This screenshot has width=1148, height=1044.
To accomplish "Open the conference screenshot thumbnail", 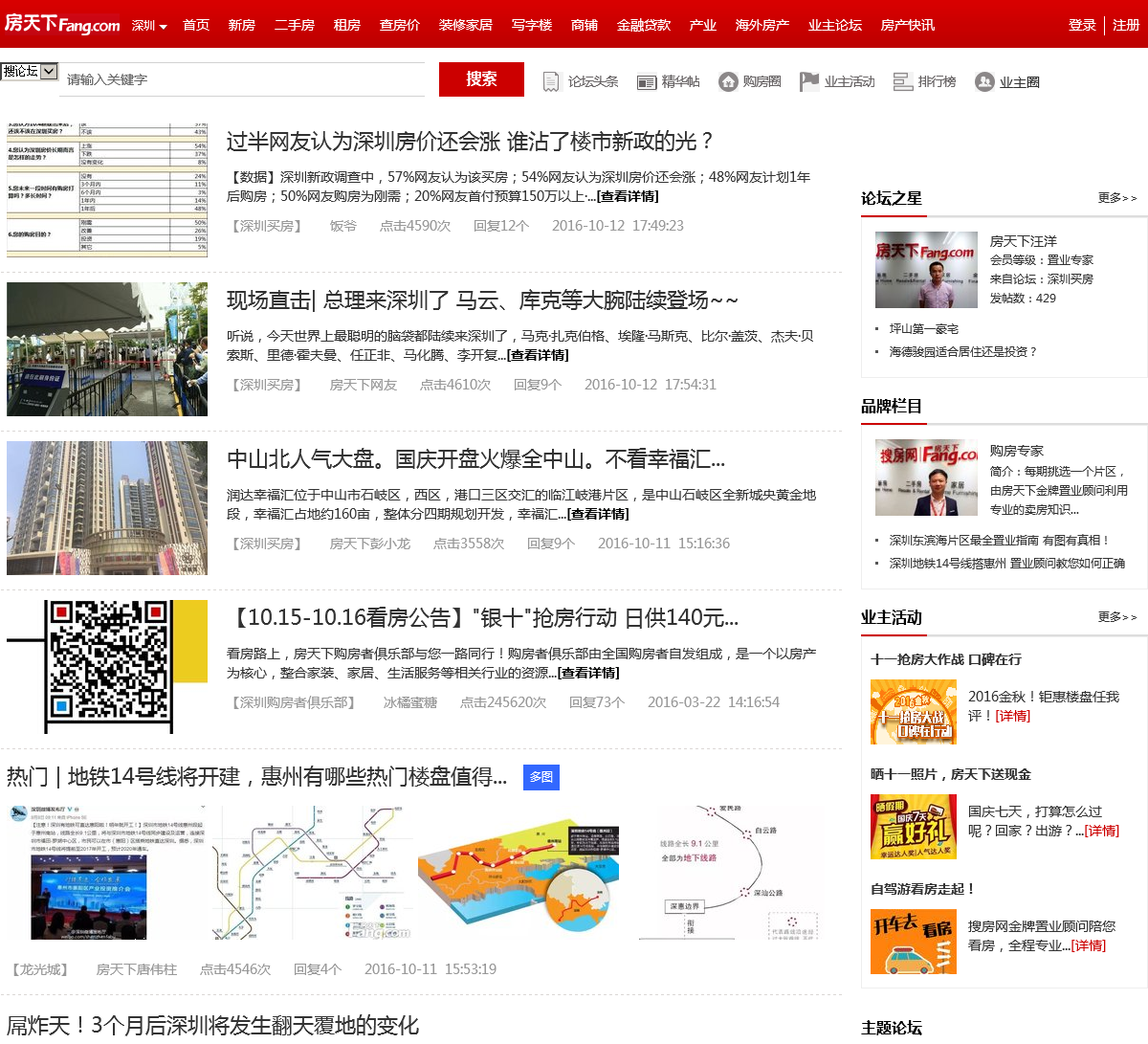I will (107, 873).
